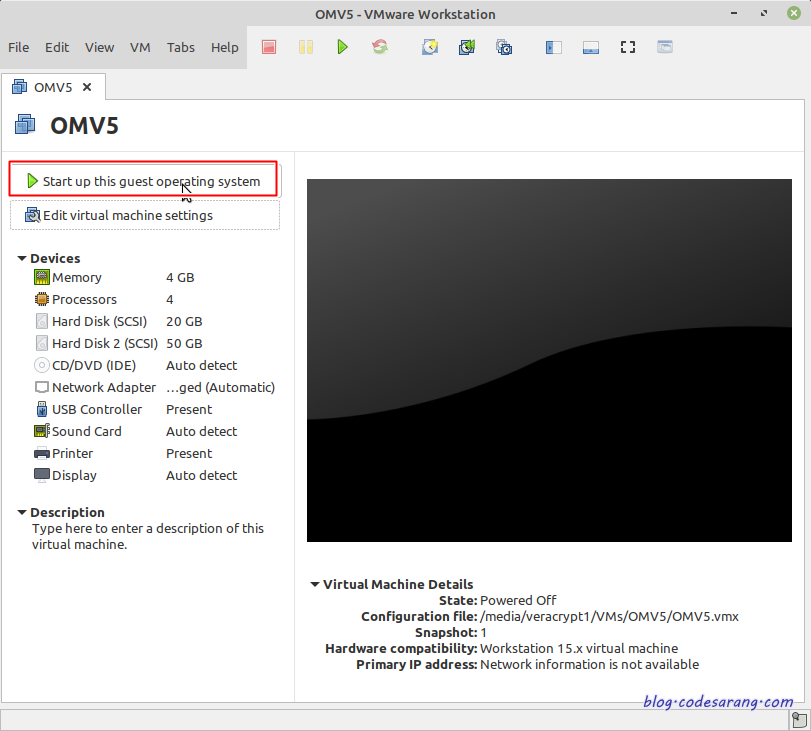Click the Memory device icon

tap(41, 277)
